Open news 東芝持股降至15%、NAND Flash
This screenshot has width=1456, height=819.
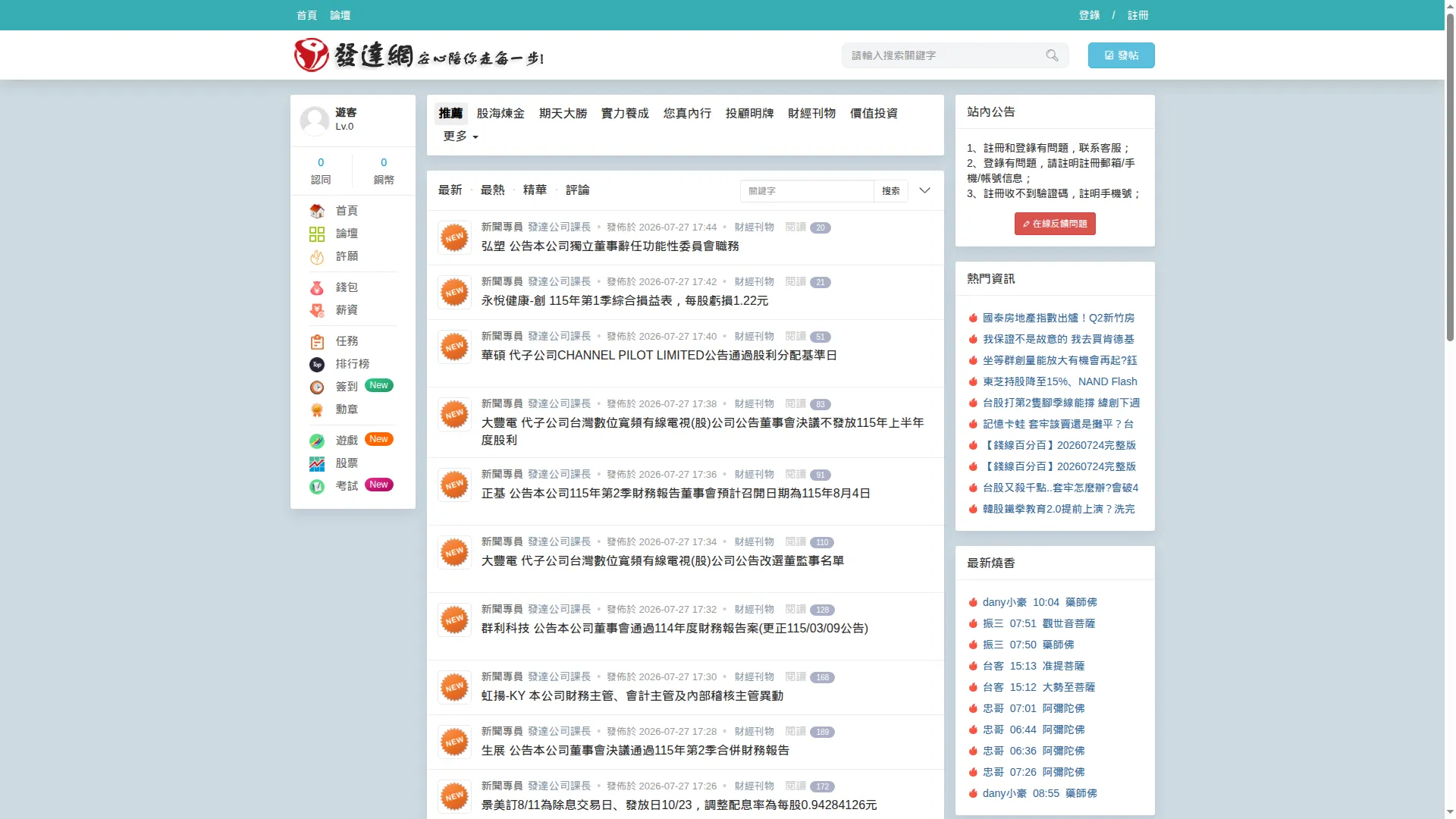[1059, 381]
